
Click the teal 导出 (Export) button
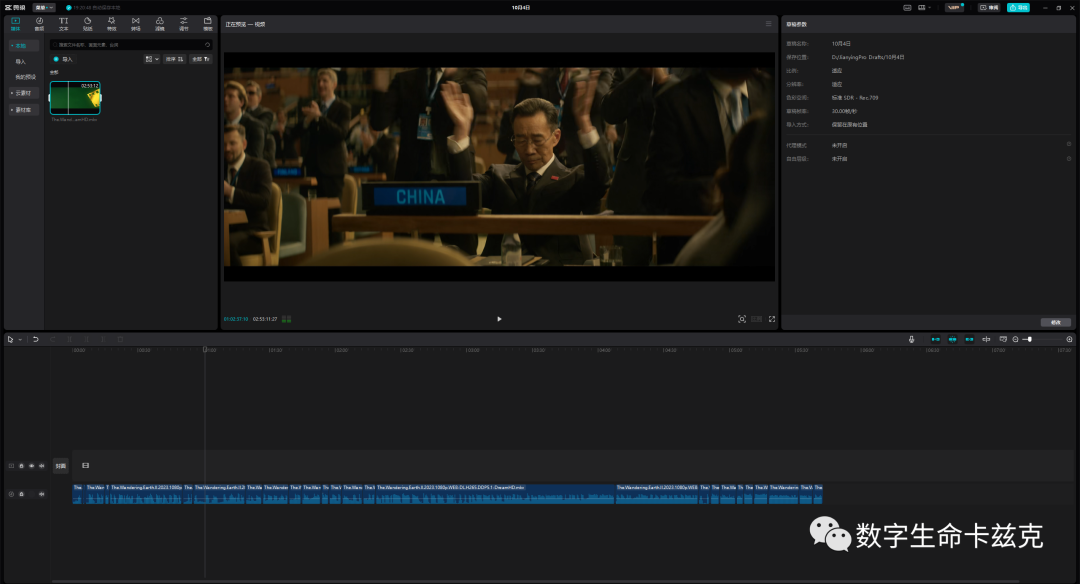tap(1018, 8)
